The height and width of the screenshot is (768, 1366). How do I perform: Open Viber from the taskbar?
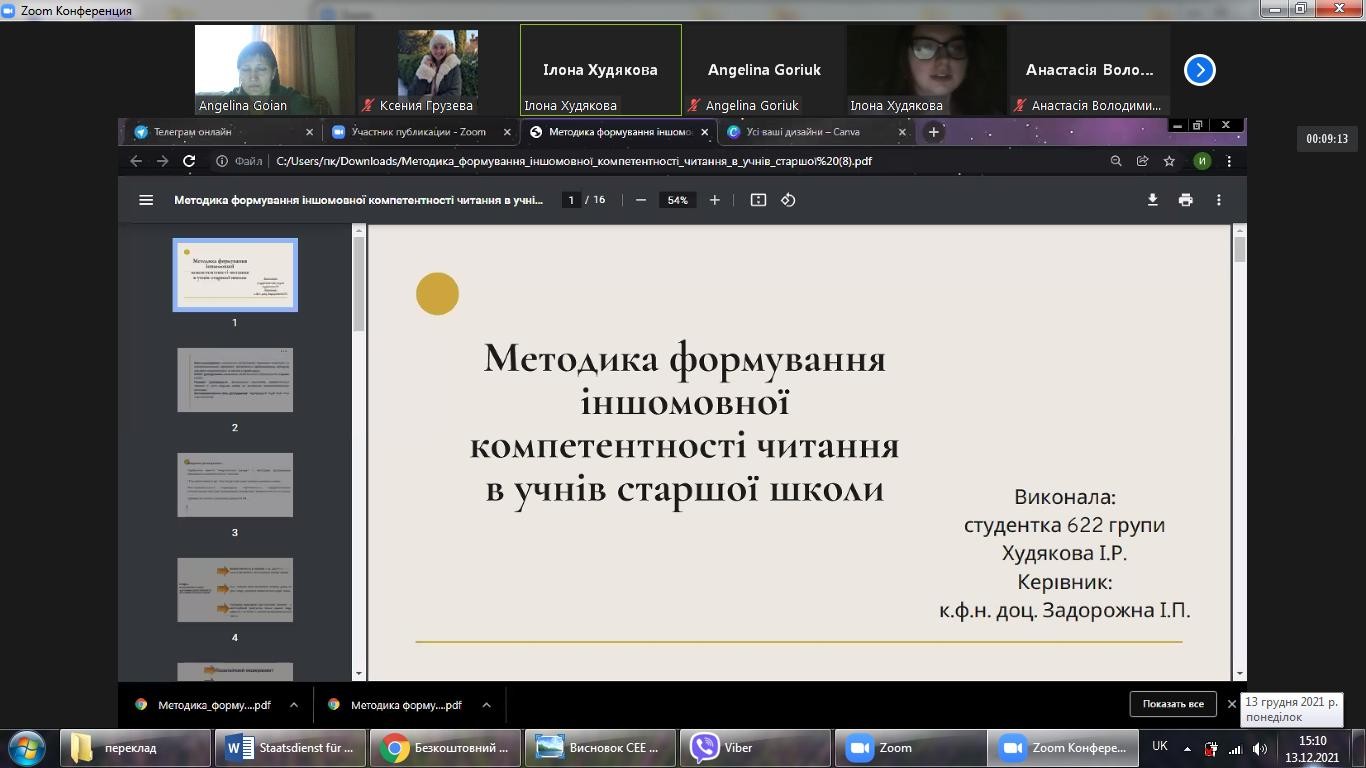tap(740, 748)
